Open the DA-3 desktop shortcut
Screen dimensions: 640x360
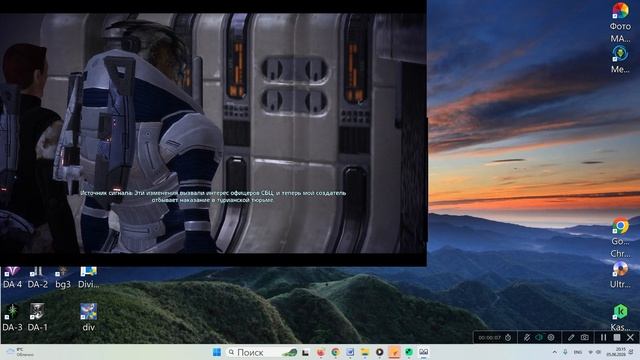[x=12, y=318]
